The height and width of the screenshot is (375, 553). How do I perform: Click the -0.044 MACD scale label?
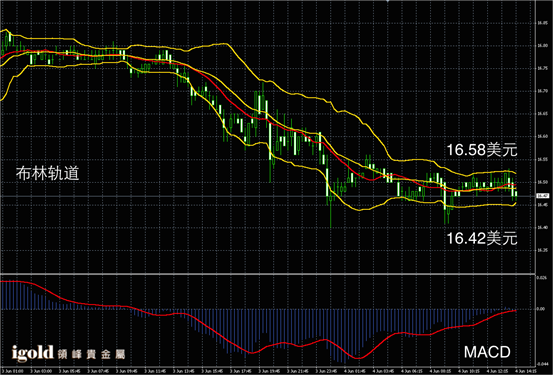(541, 364)
